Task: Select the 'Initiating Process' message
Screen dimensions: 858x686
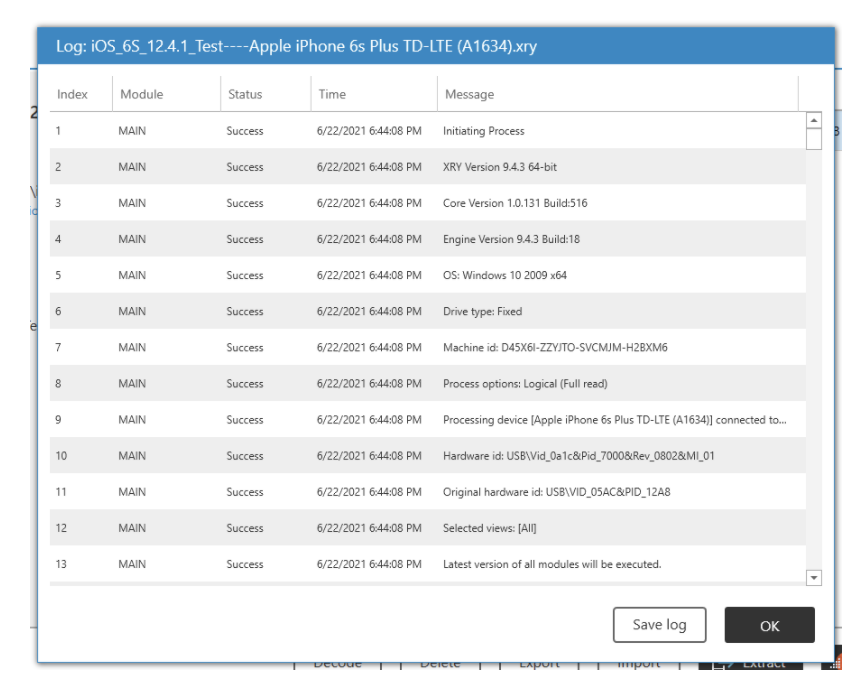Action: (484, 131)
